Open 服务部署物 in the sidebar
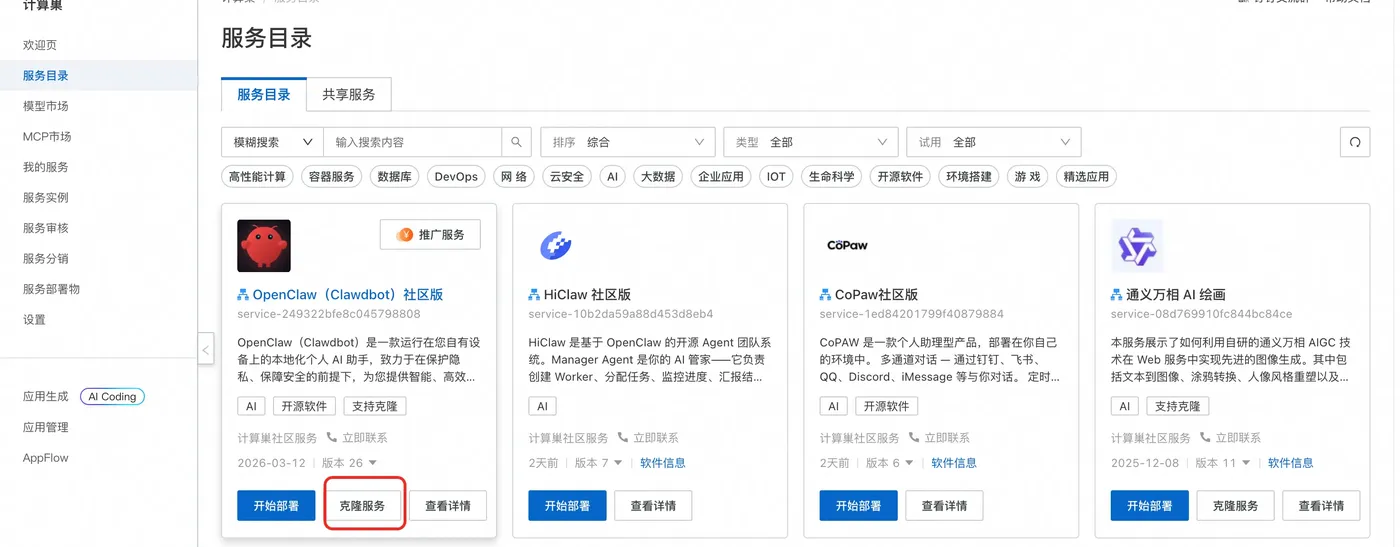This screenshot has height=547, width=1400. click(51, 289)
